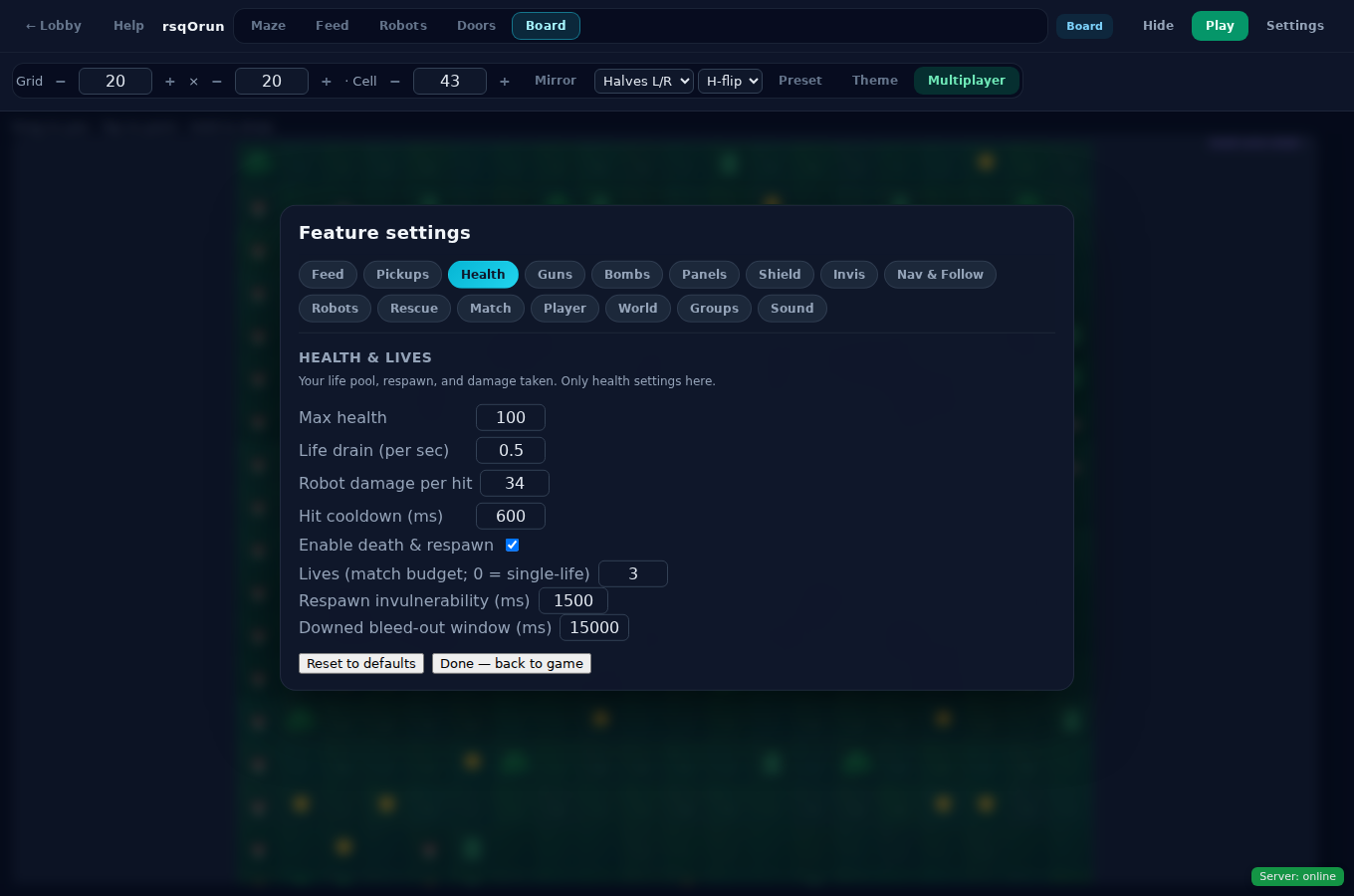The height and width of the screenshot is (896, 1354).
Task: Increase cell size with plus
Action: tap(505, 82)
